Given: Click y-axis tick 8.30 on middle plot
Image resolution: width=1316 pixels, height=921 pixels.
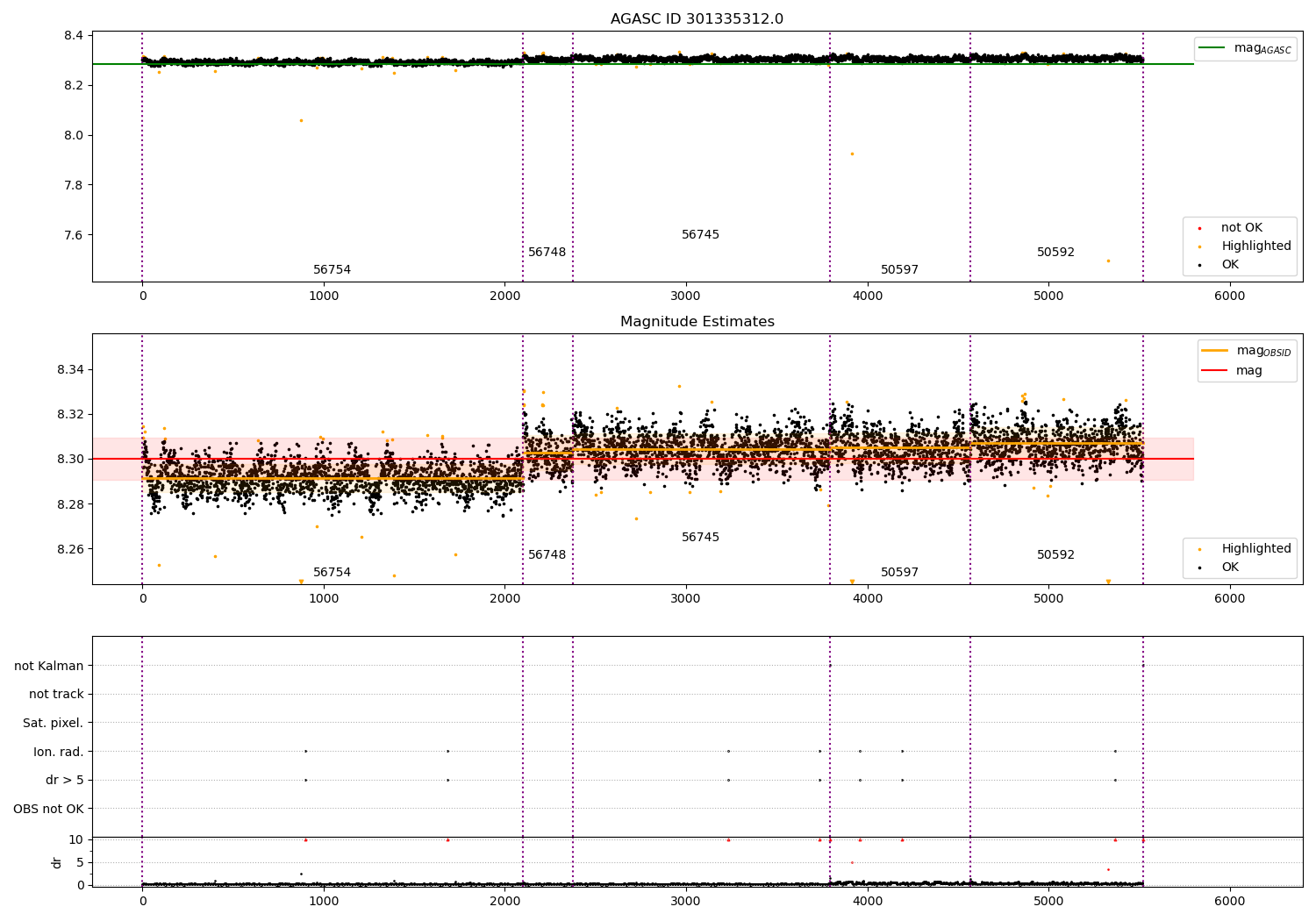Looking at the screenshot, I should click(x=70, y=460).
